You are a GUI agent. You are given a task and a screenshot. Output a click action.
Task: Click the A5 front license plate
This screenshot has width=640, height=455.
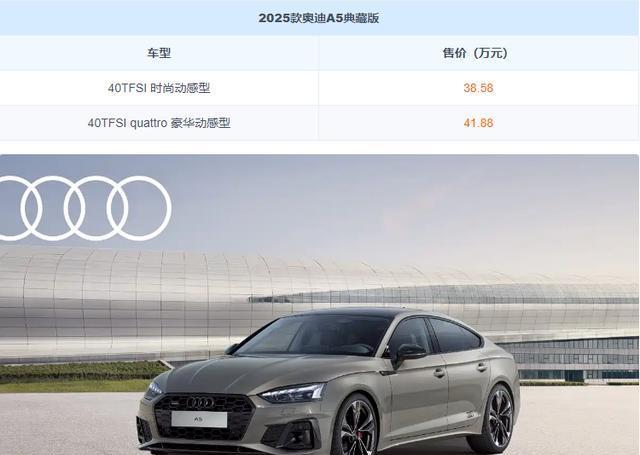[199, 419]
